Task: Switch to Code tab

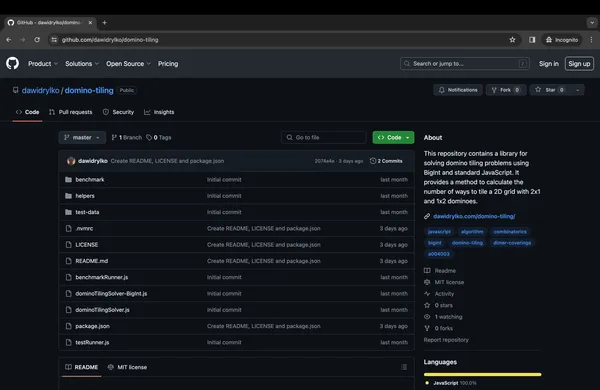Action: 27,112
